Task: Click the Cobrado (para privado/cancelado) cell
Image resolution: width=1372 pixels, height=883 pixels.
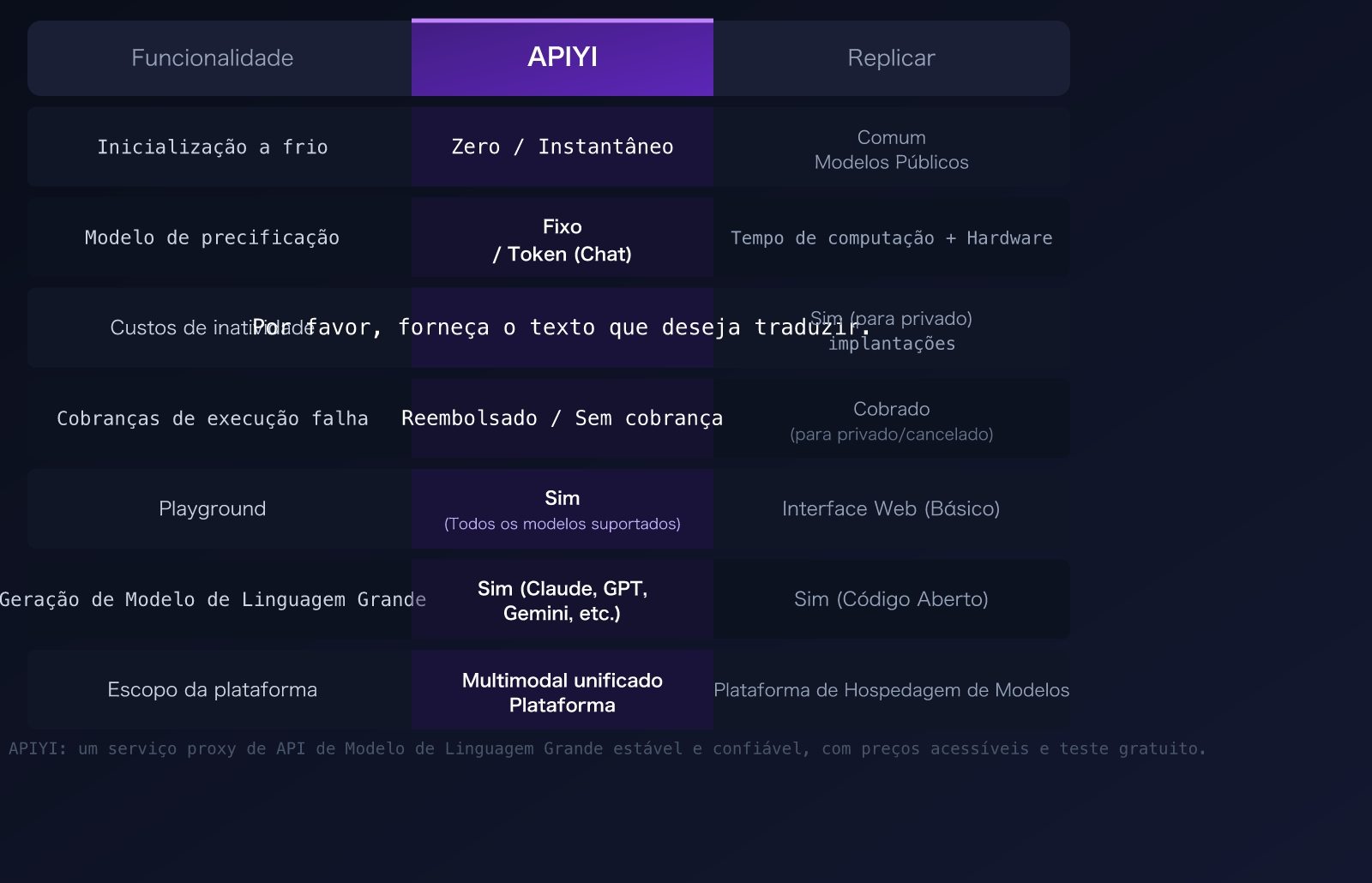Action: [891, 420]
